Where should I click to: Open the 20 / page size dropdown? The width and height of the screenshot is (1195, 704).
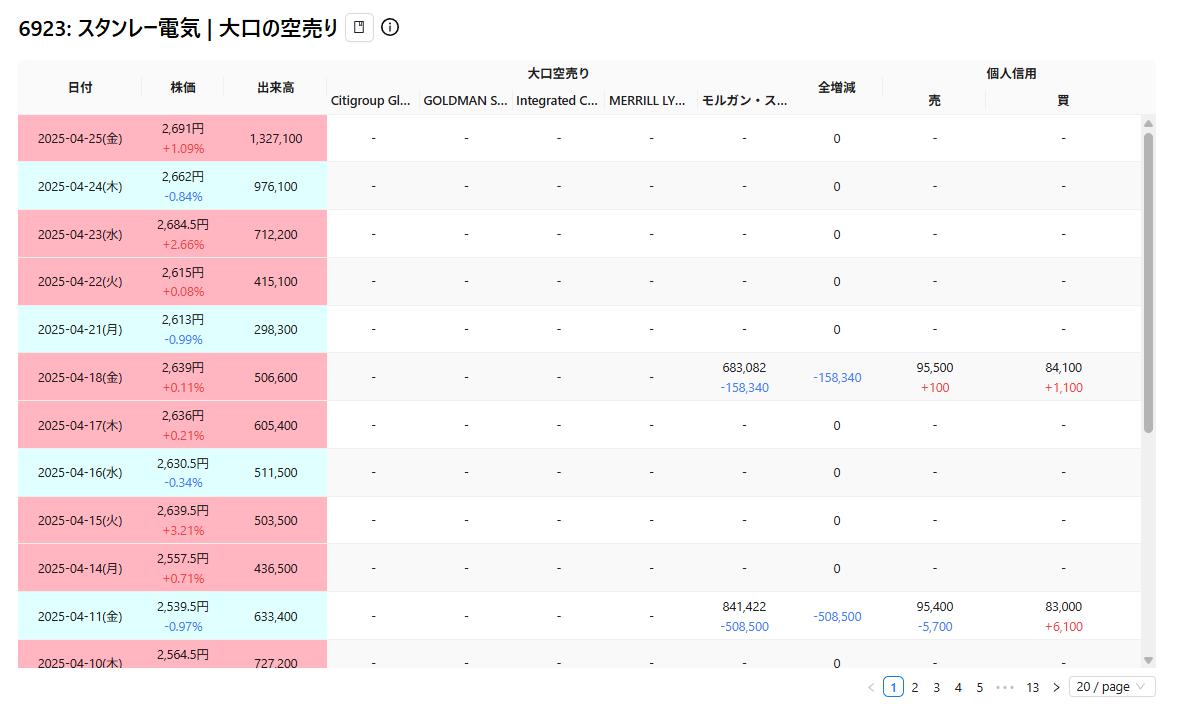coord(1111,687)
